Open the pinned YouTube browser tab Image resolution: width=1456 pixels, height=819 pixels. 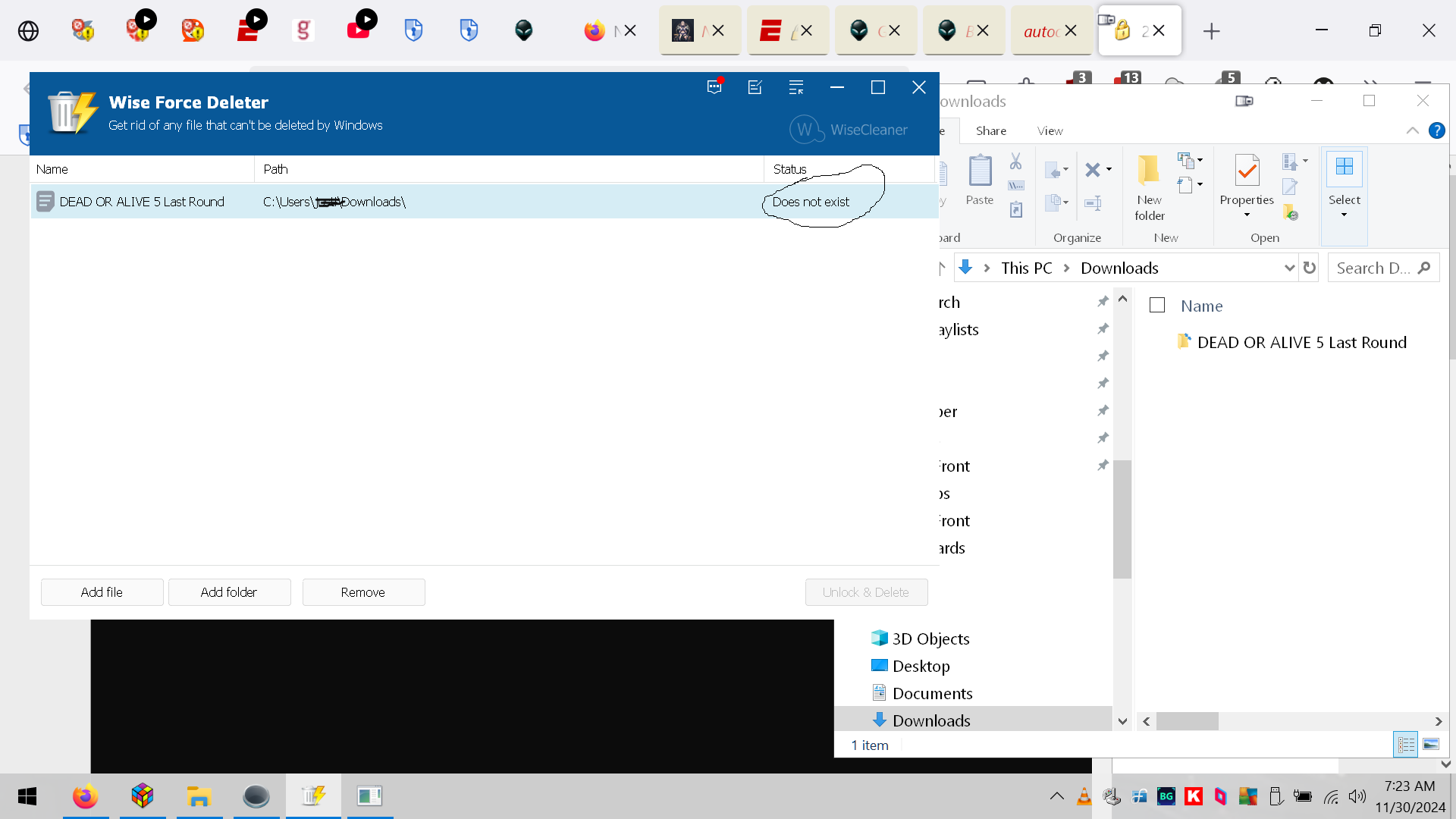pos(359,30)
